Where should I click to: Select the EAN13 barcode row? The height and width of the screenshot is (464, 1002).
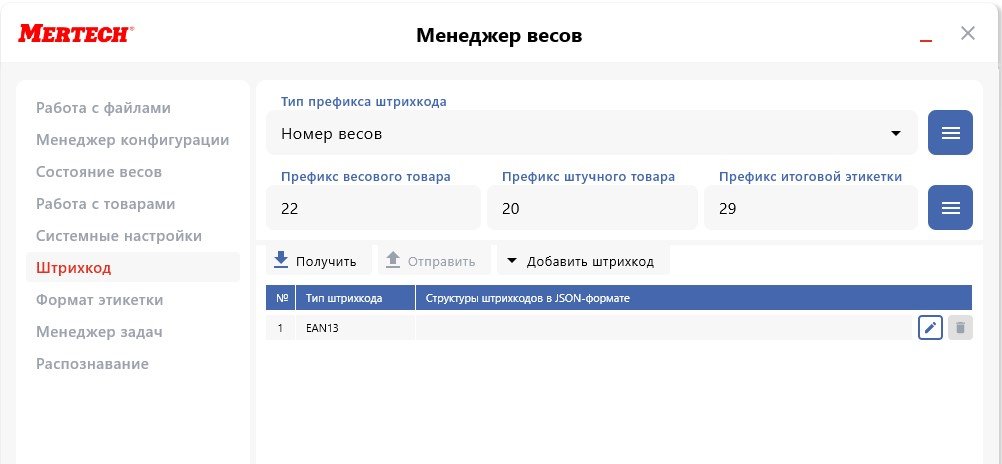tap(600, 327)
